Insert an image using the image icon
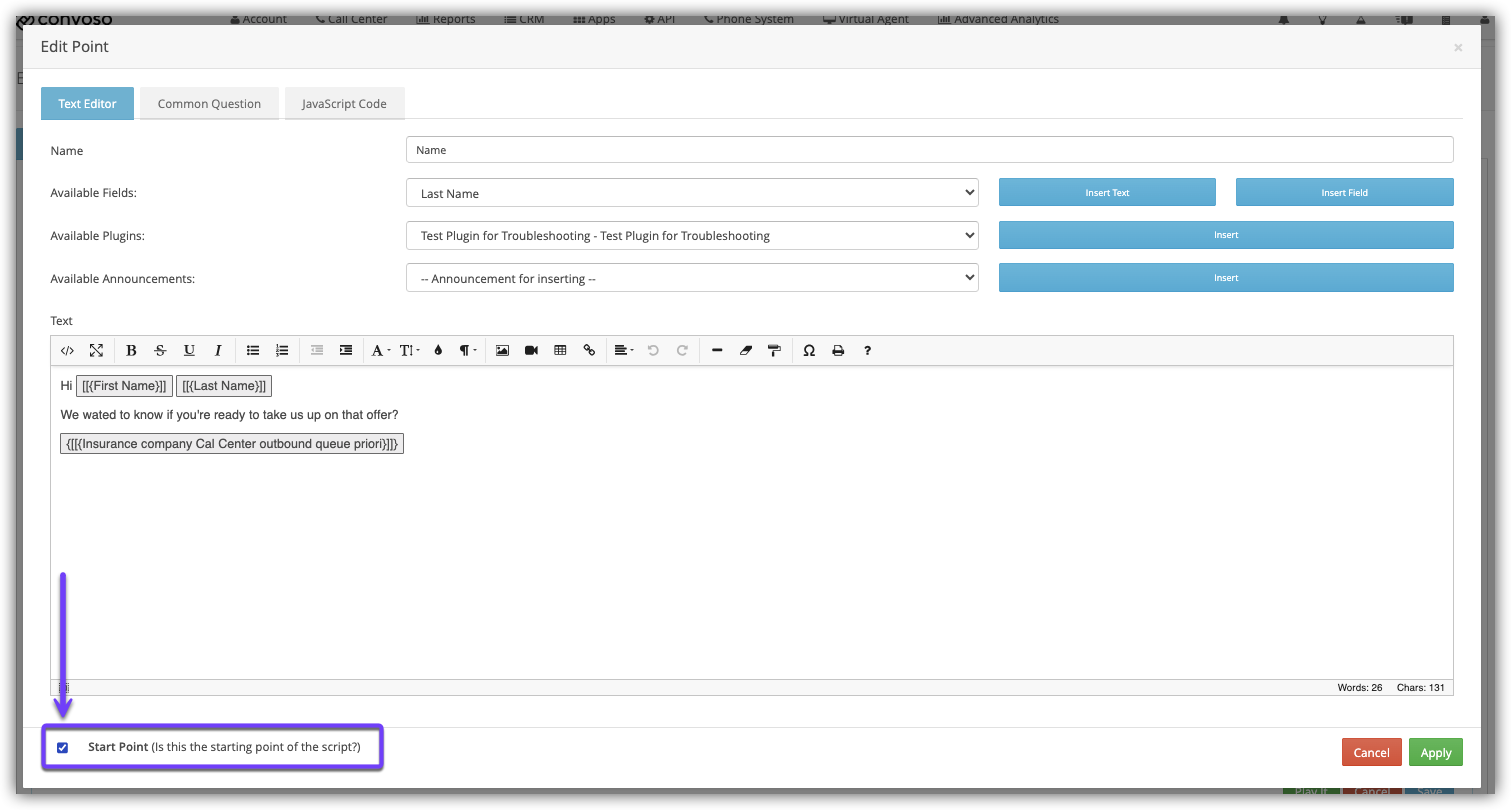 (502, 351)
